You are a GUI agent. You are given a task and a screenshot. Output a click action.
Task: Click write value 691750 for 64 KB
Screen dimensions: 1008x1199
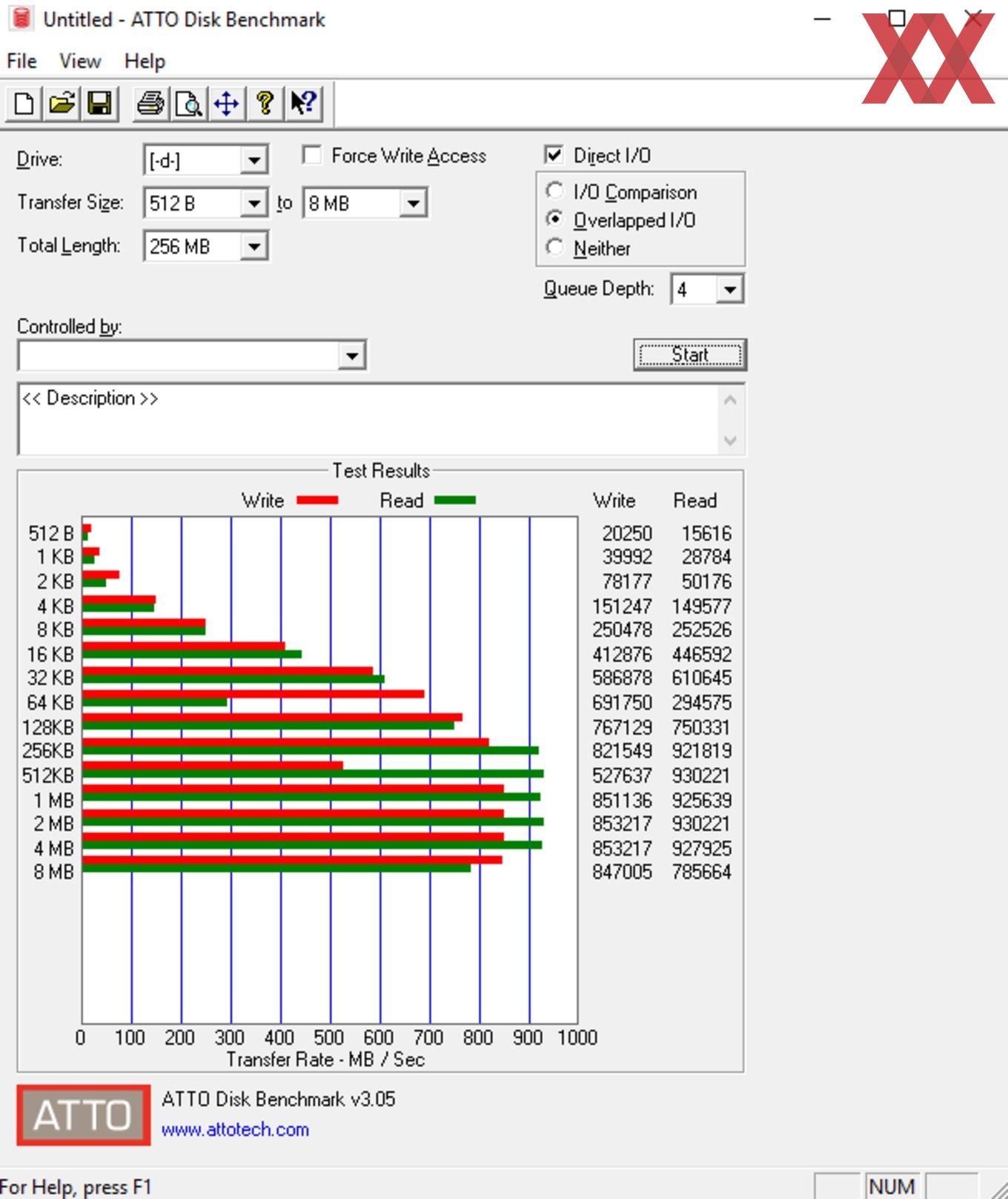tap(622, 702)
